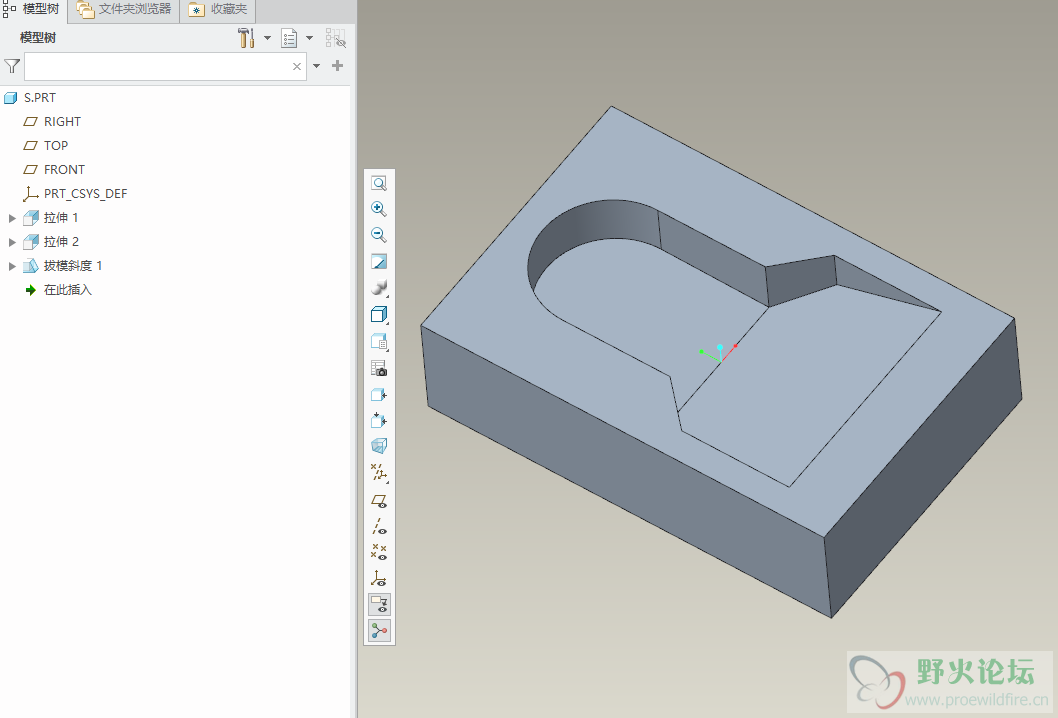Open dropdown arrow beside list icon
Image resolution: width=1058 pixels, height=718 pixels.
coord(310,38)
